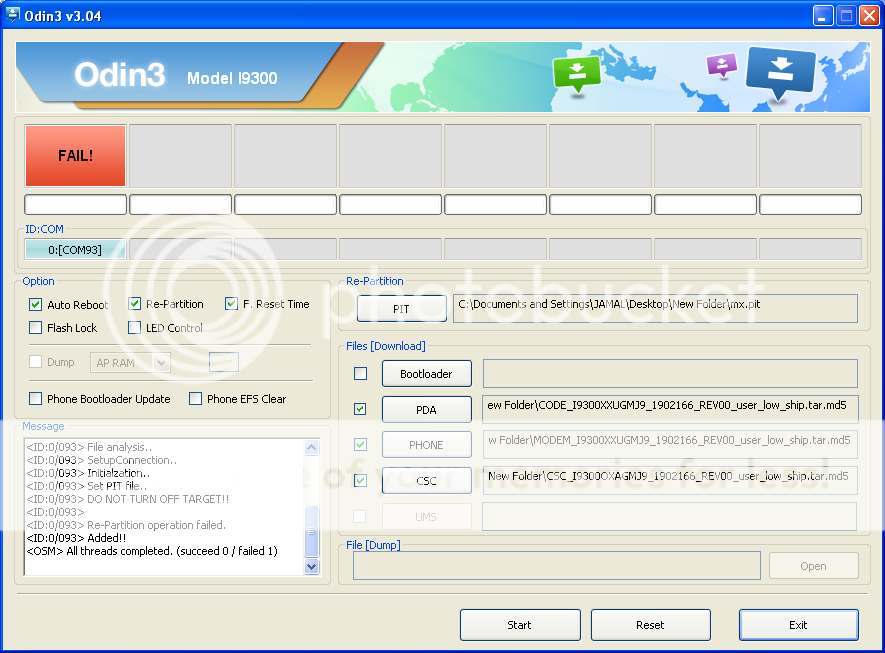Click Open in the File Dump section
The height and width of the screenshot is (653, 885).
click(813, 565)
